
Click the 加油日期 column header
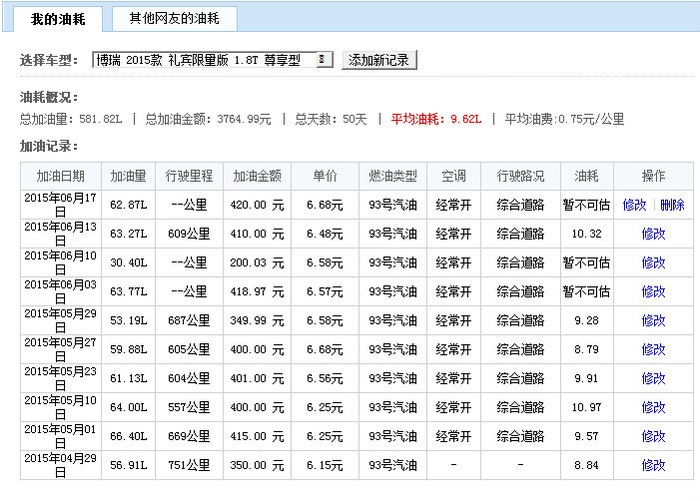pyautogui.click(x=60, y=176)
